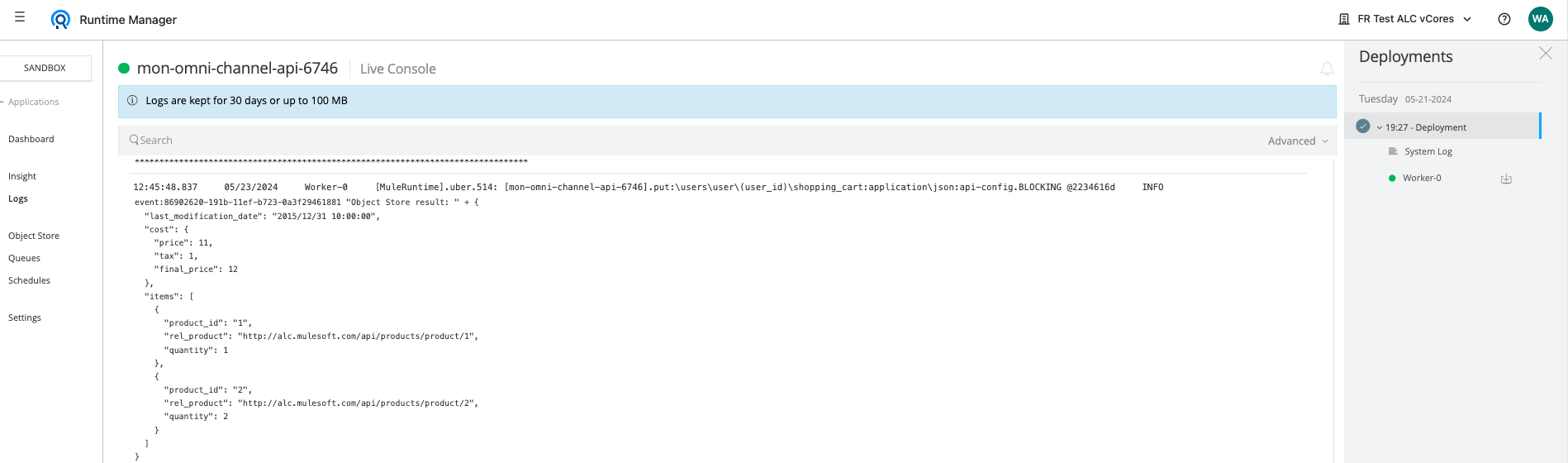
Task: Open the Settings page
Action: coord(25,317)
